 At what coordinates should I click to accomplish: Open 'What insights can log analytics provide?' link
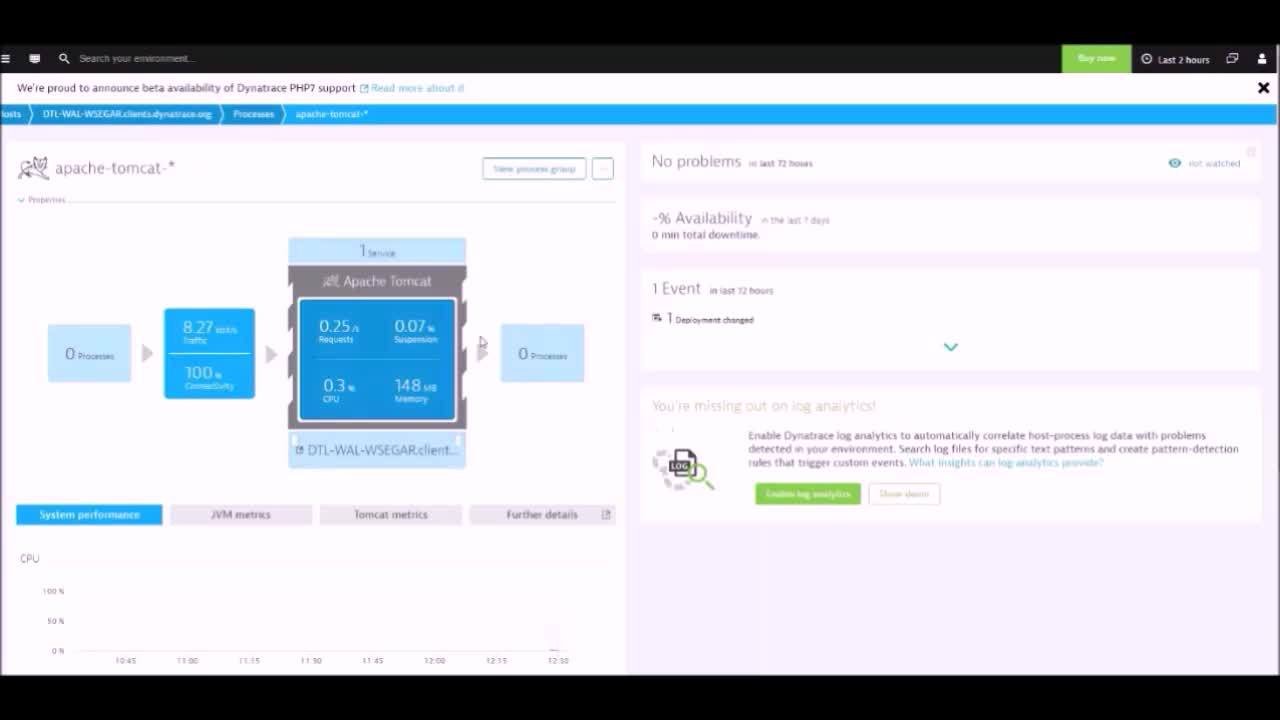click(1006, 463)
